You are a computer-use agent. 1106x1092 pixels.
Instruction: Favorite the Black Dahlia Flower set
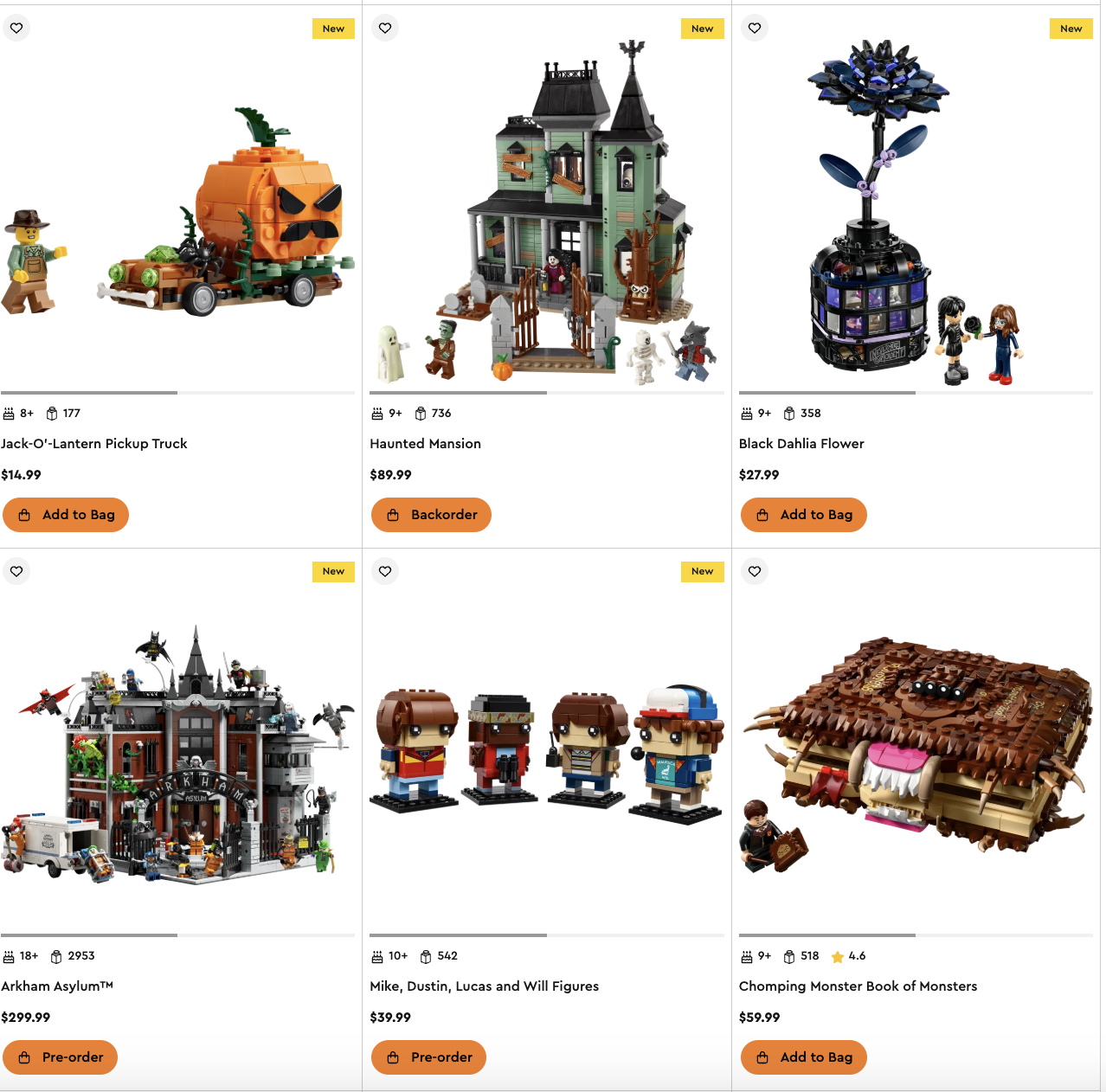(x=755, y=29)
